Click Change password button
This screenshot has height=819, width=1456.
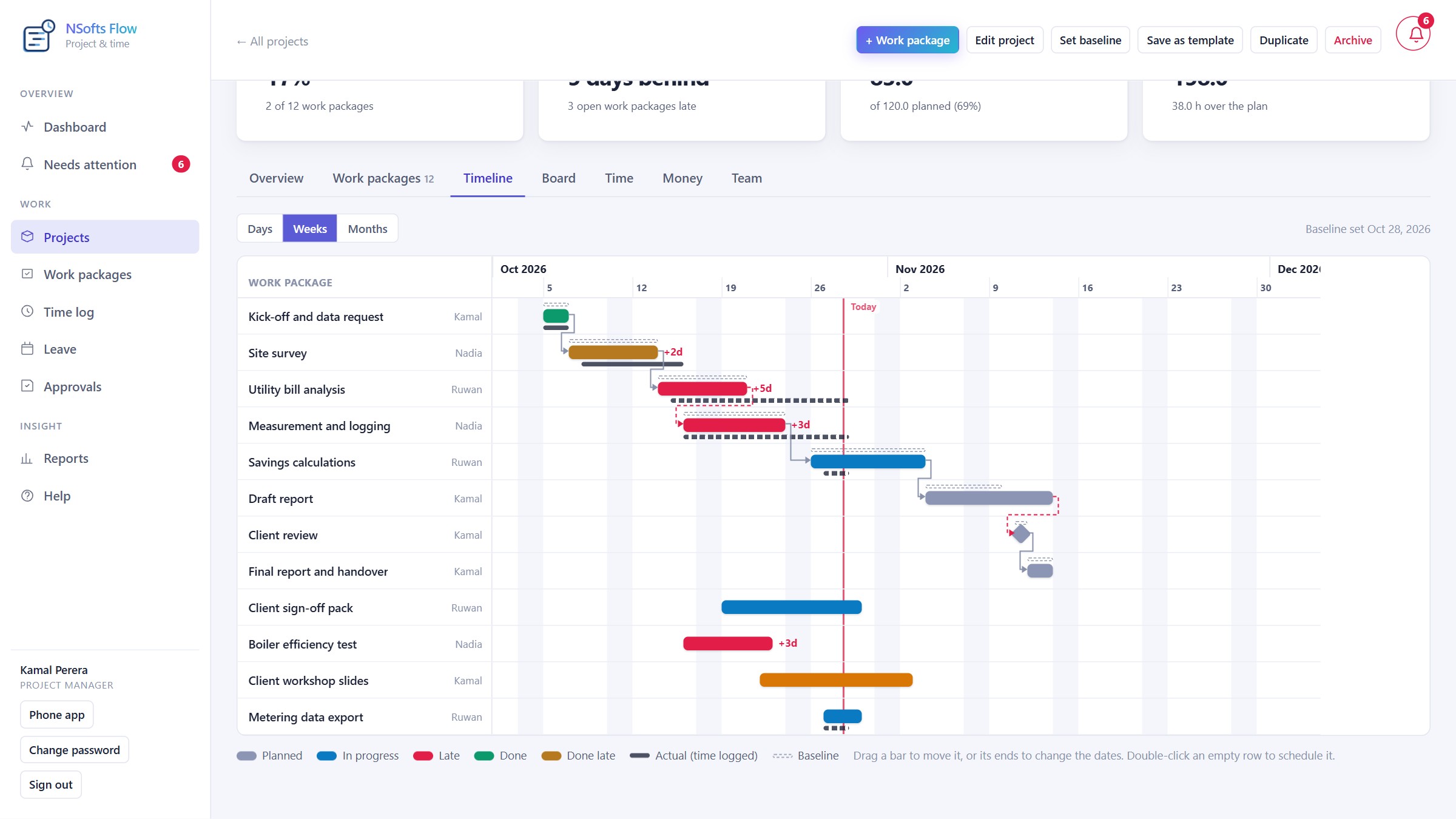[x=75, y=750]
